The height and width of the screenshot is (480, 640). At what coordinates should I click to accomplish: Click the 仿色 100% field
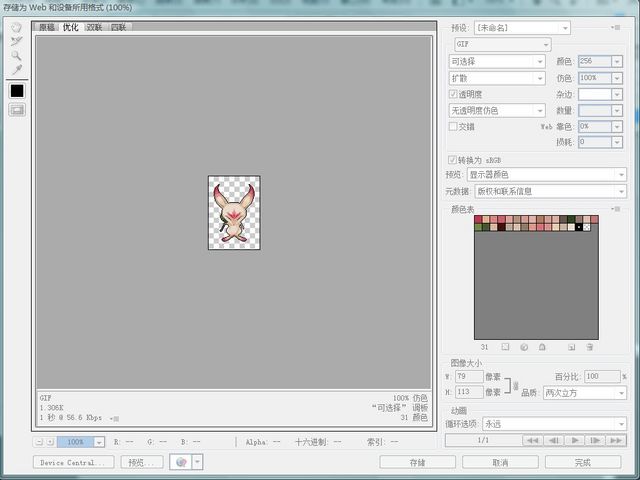pyautogui.click(x=595, y=78)
